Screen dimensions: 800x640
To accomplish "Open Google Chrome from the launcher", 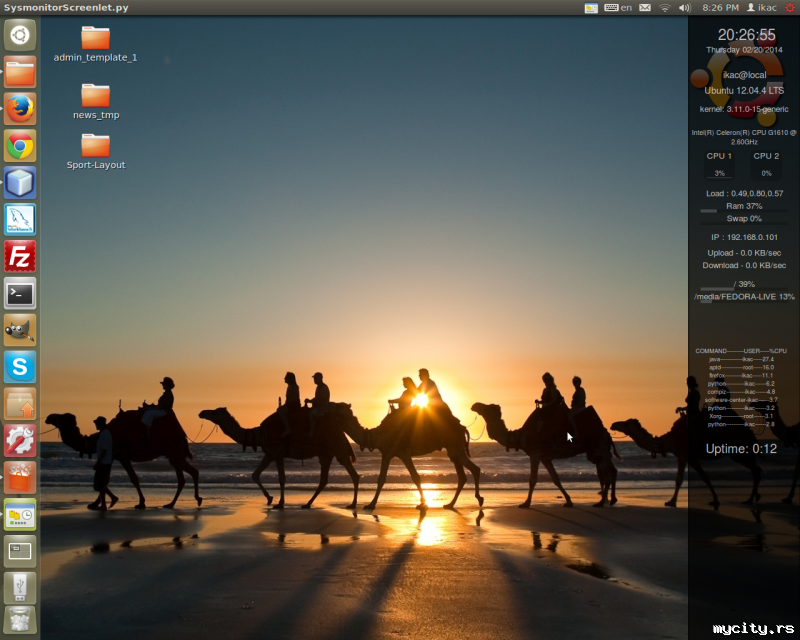I will coord(20,146).
